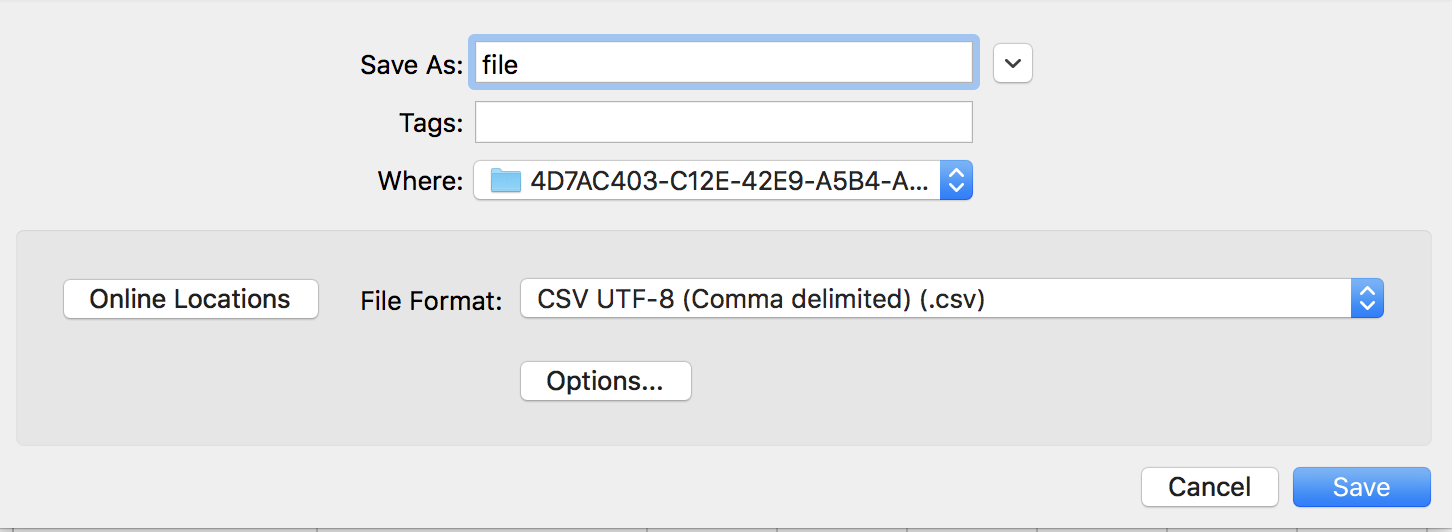Click the "Where:" label

coord(420,181)
